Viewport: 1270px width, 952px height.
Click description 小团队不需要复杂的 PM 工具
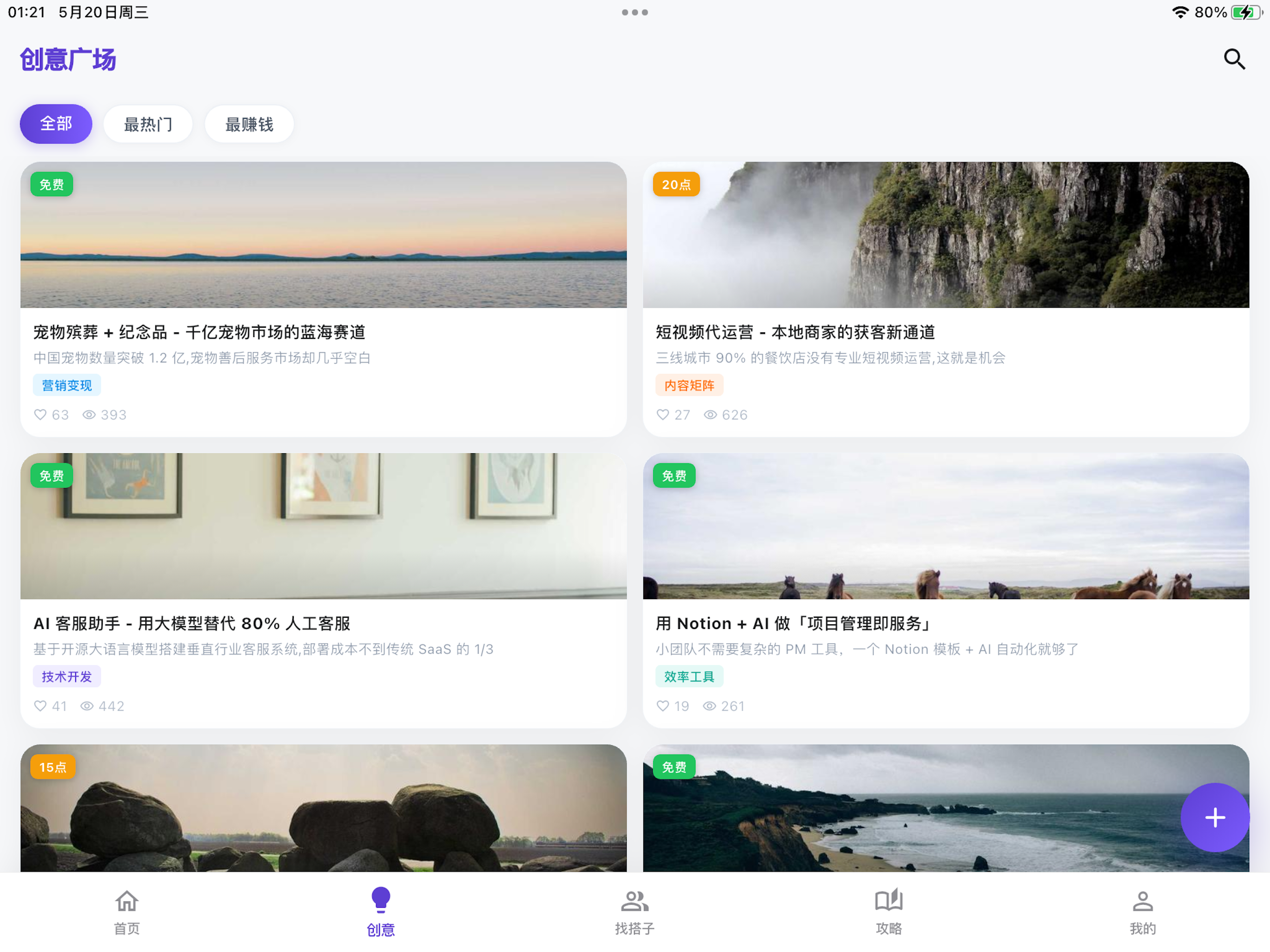(867, 649)
